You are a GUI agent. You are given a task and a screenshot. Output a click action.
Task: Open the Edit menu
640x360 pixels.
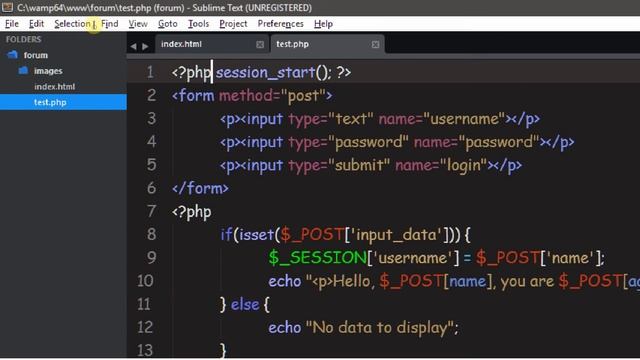point(36,24)
